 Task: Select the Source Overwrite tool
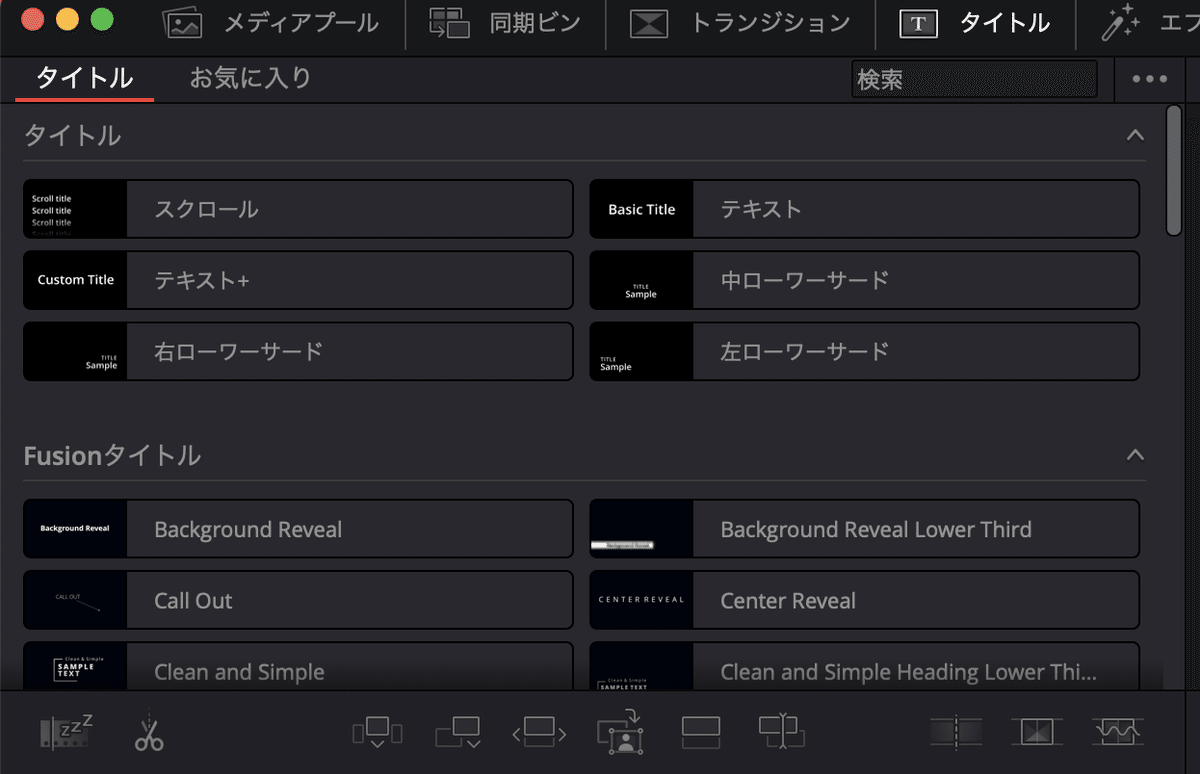[x=781, y=732]
